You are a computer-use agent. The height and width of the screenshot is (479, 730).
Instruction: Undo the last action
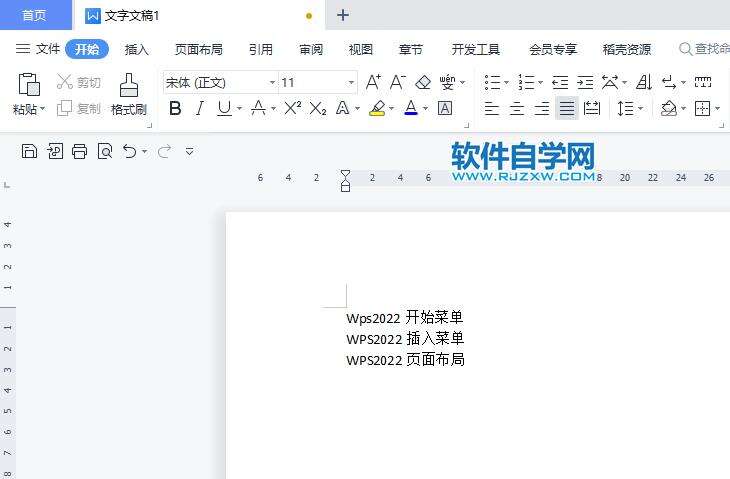point(129,151)
